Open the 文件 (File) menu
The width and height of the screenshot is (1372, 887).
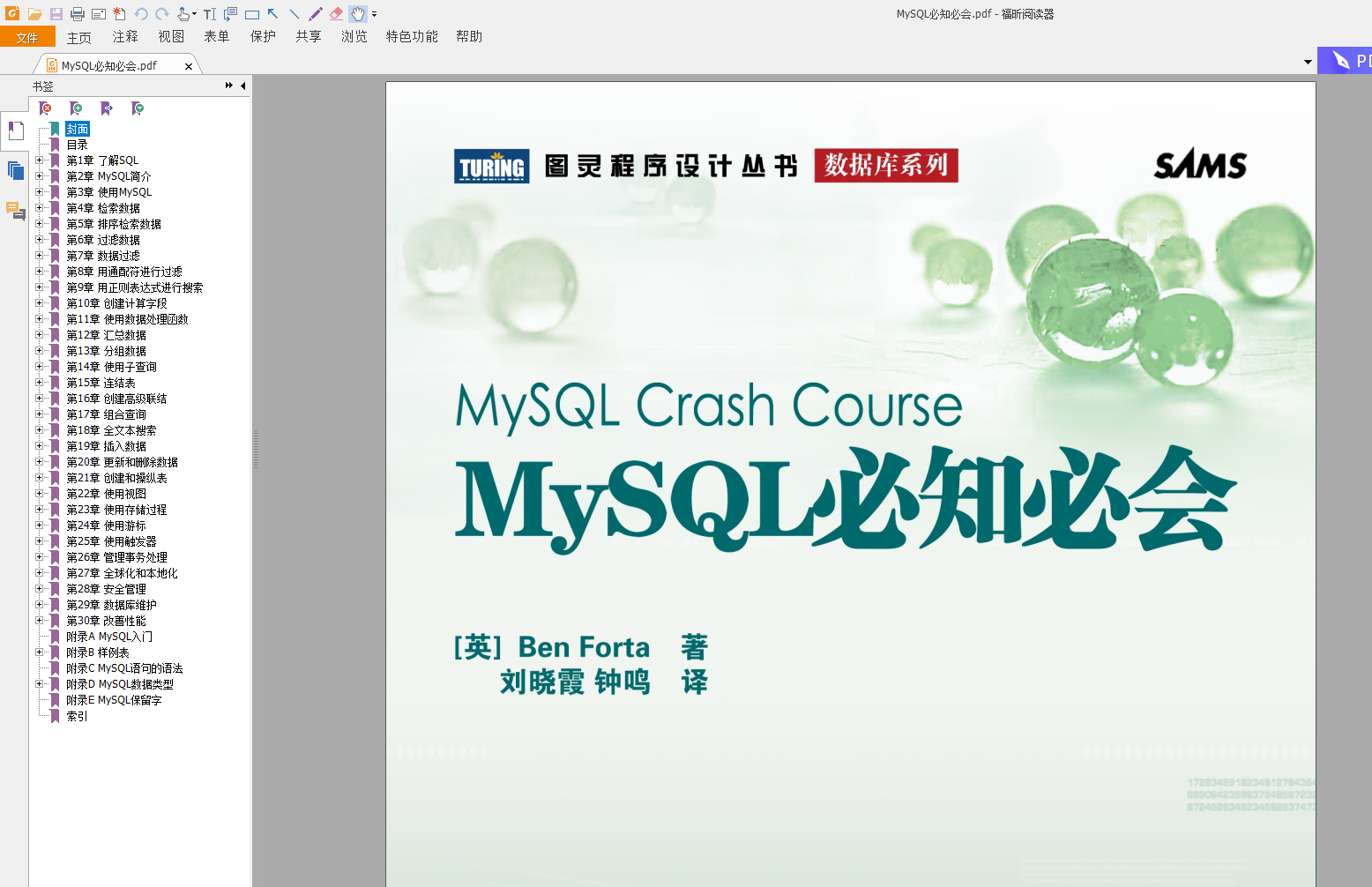27,37
